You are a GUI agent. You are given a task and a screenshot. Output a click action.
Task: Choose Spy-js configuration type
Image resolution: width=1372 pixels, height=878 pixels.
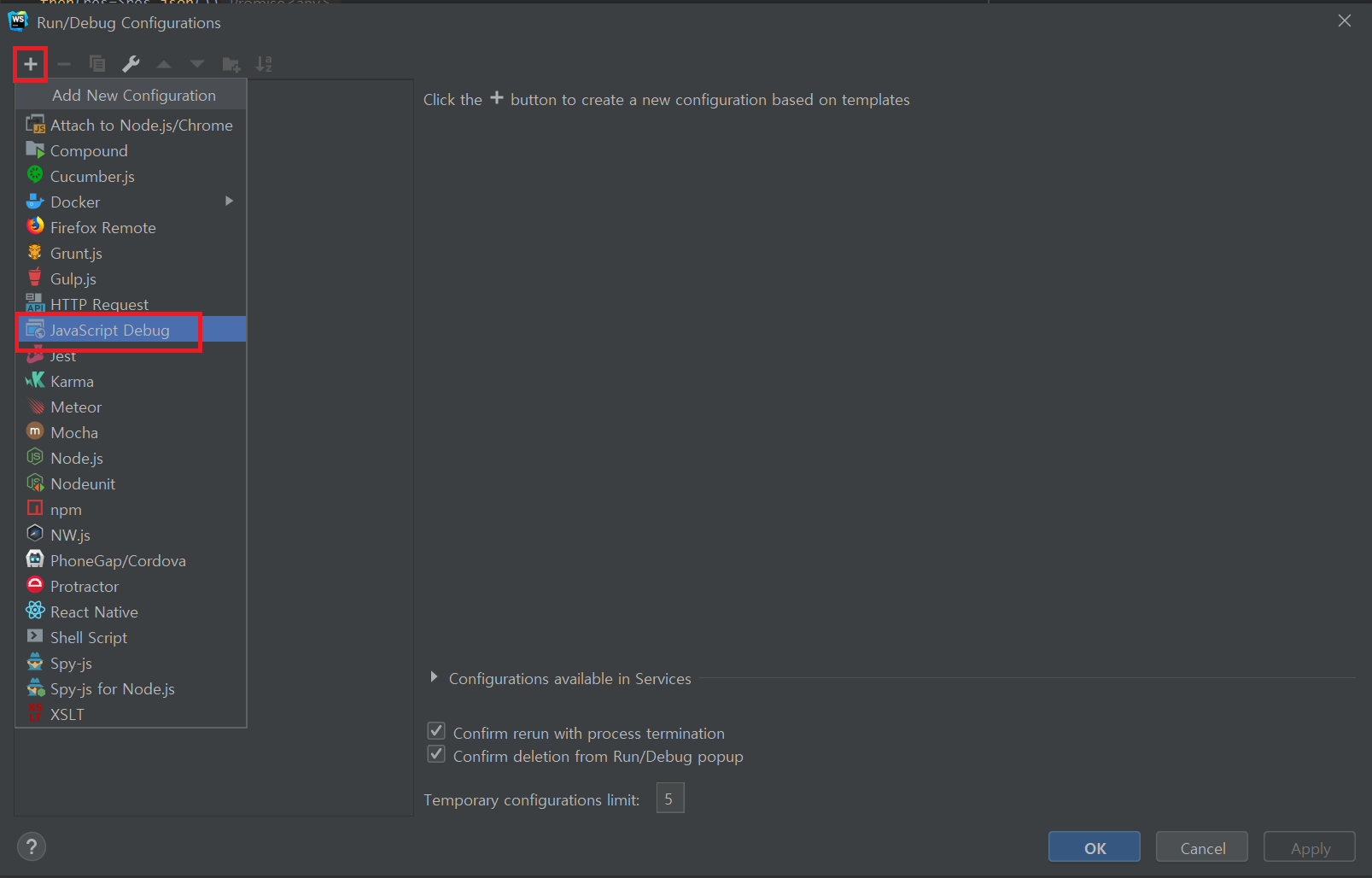click(131, 663)
